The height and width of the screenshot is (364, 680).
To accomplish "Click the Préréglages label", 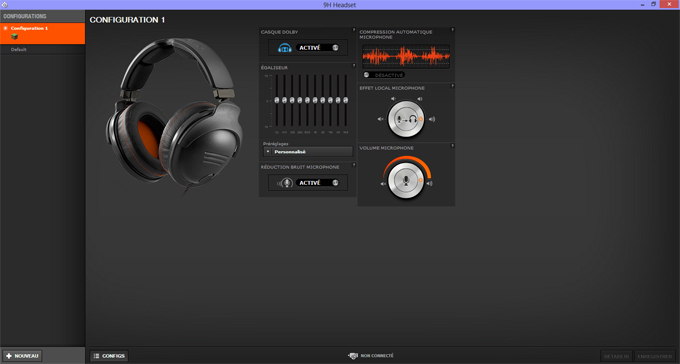I will [275, 144].
